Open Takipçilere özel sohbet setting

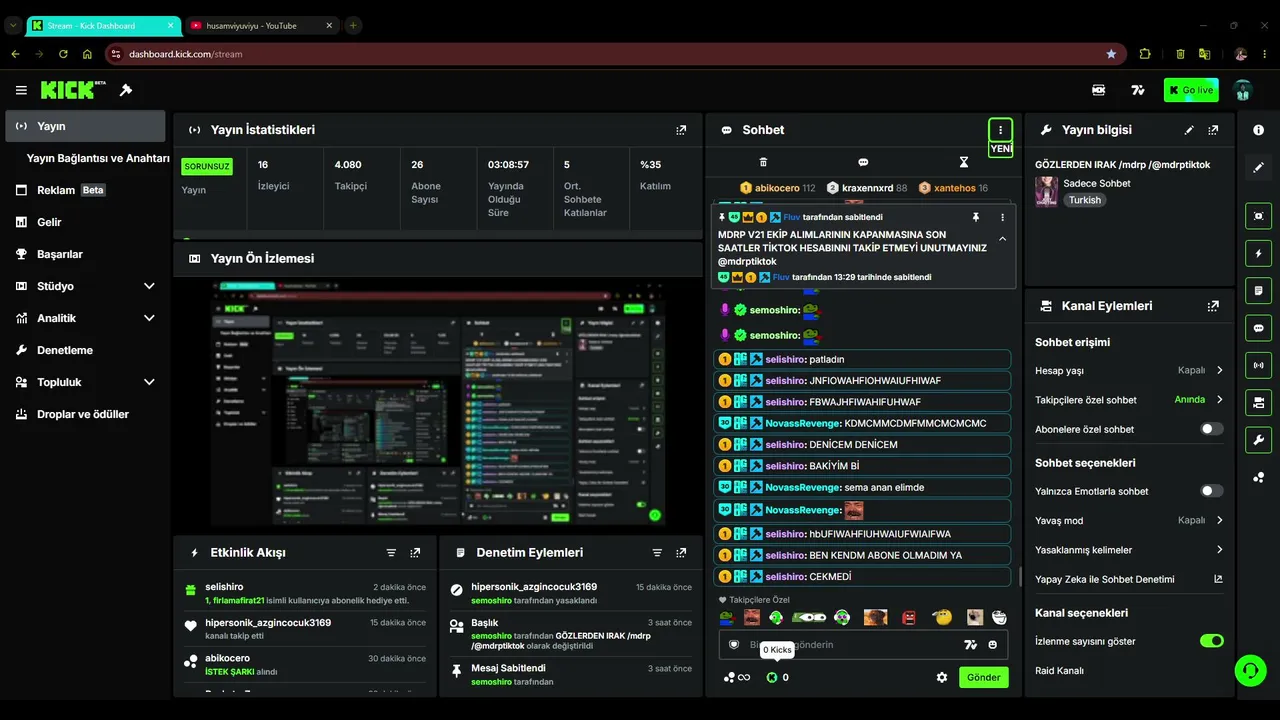click(x=1129, y=400)
